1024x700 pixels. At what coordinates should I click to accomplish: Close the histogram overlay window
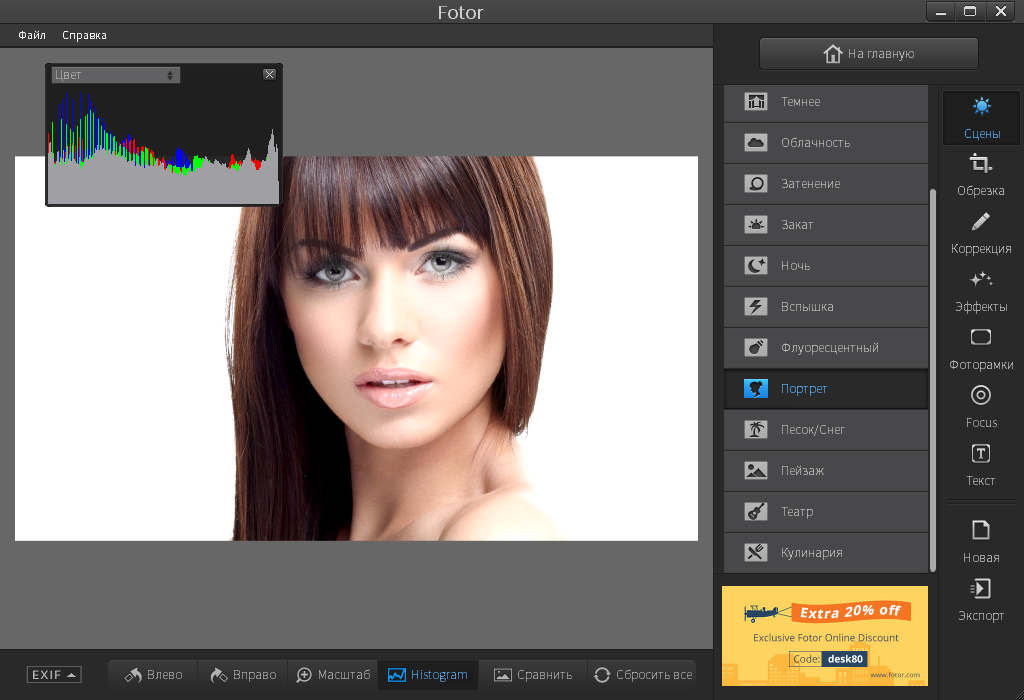(x=269, y=74)
